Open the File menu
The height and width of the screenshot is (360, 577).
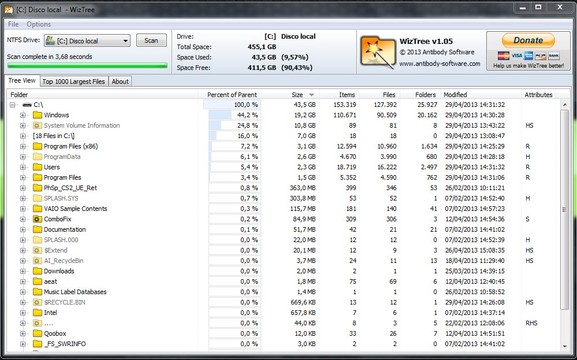click(13, 24)
